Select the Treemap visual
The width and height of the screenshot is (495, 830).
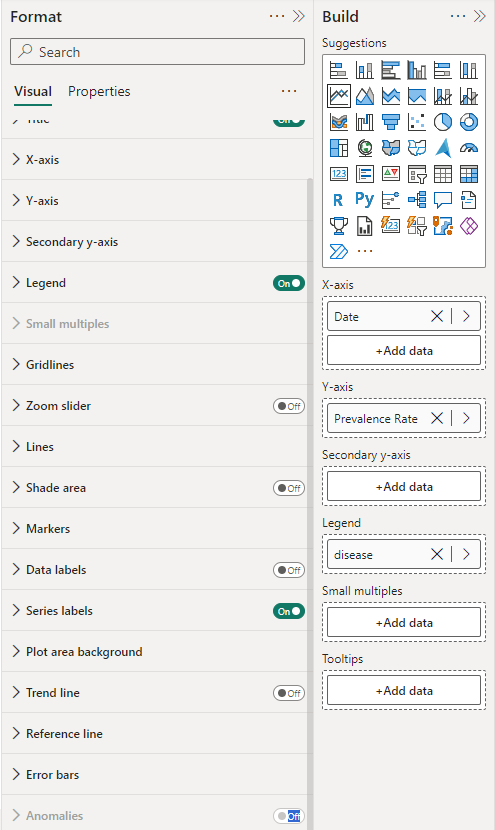[x=338, y=148]
